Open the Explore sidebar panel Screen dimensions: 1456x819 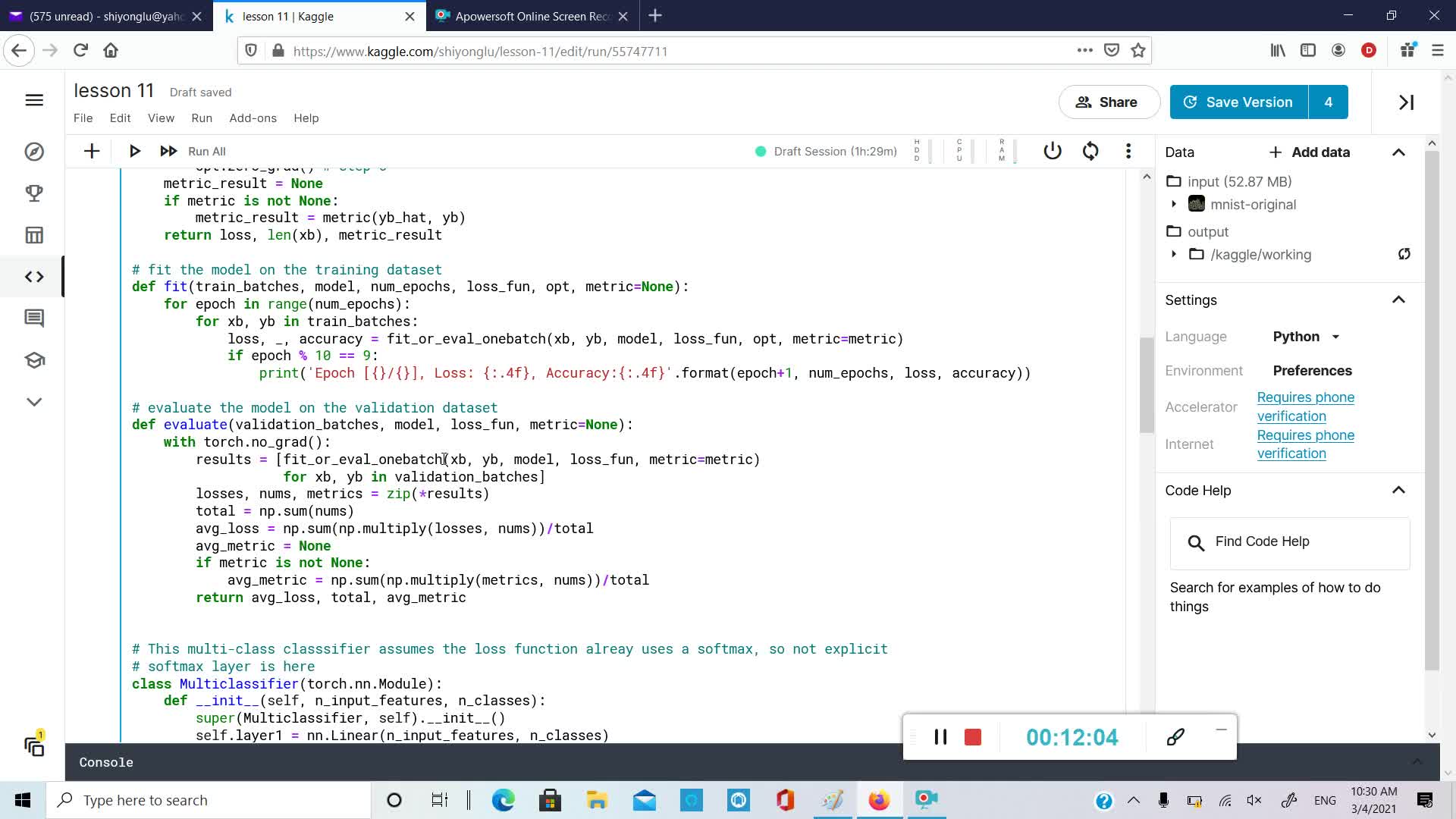34,152
